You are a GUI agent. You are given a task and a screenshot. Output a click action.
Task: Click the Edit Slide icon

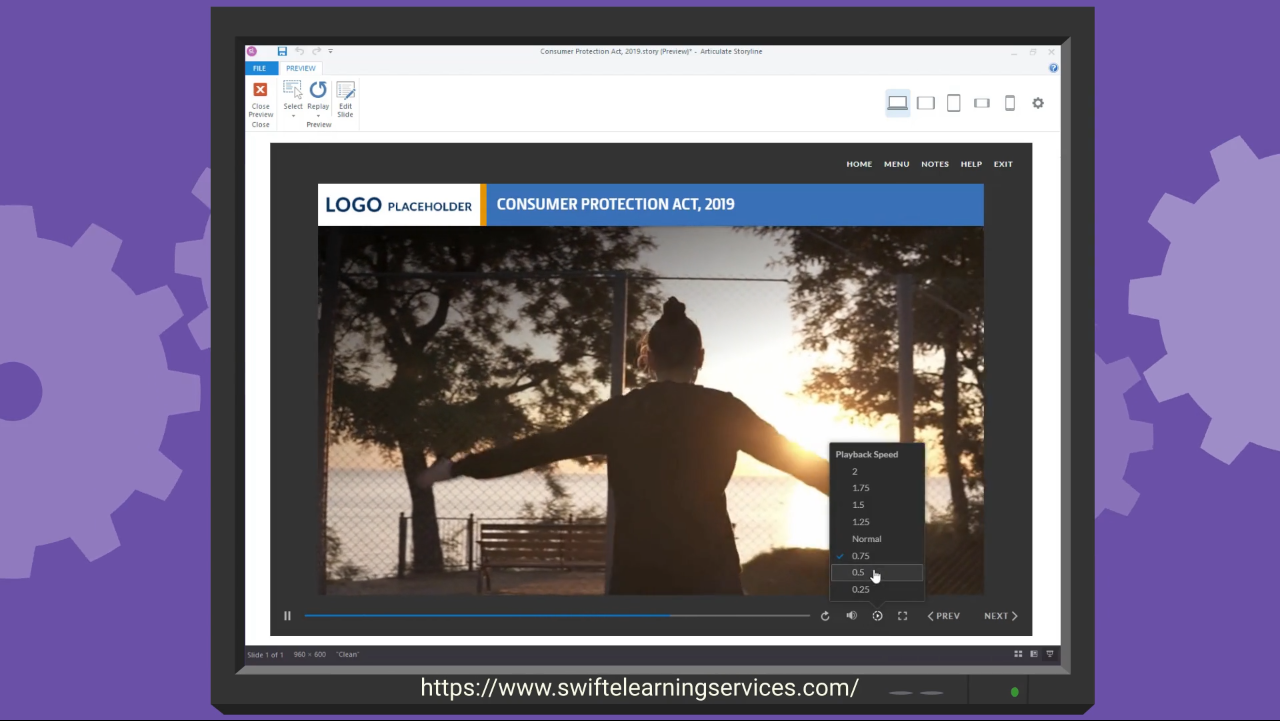345,100
